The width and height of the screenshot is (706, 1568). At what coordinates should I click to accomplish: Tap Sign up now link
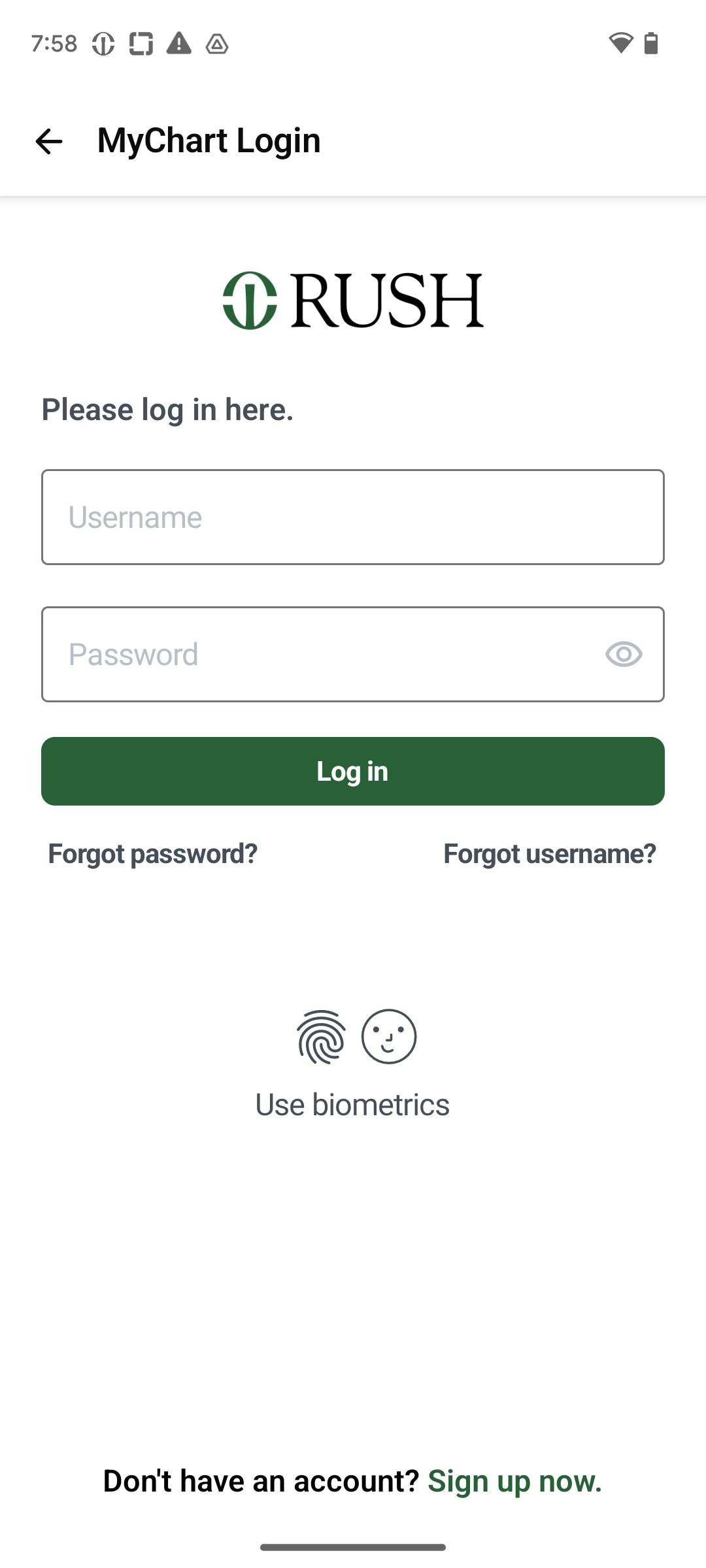[514, 1481]
